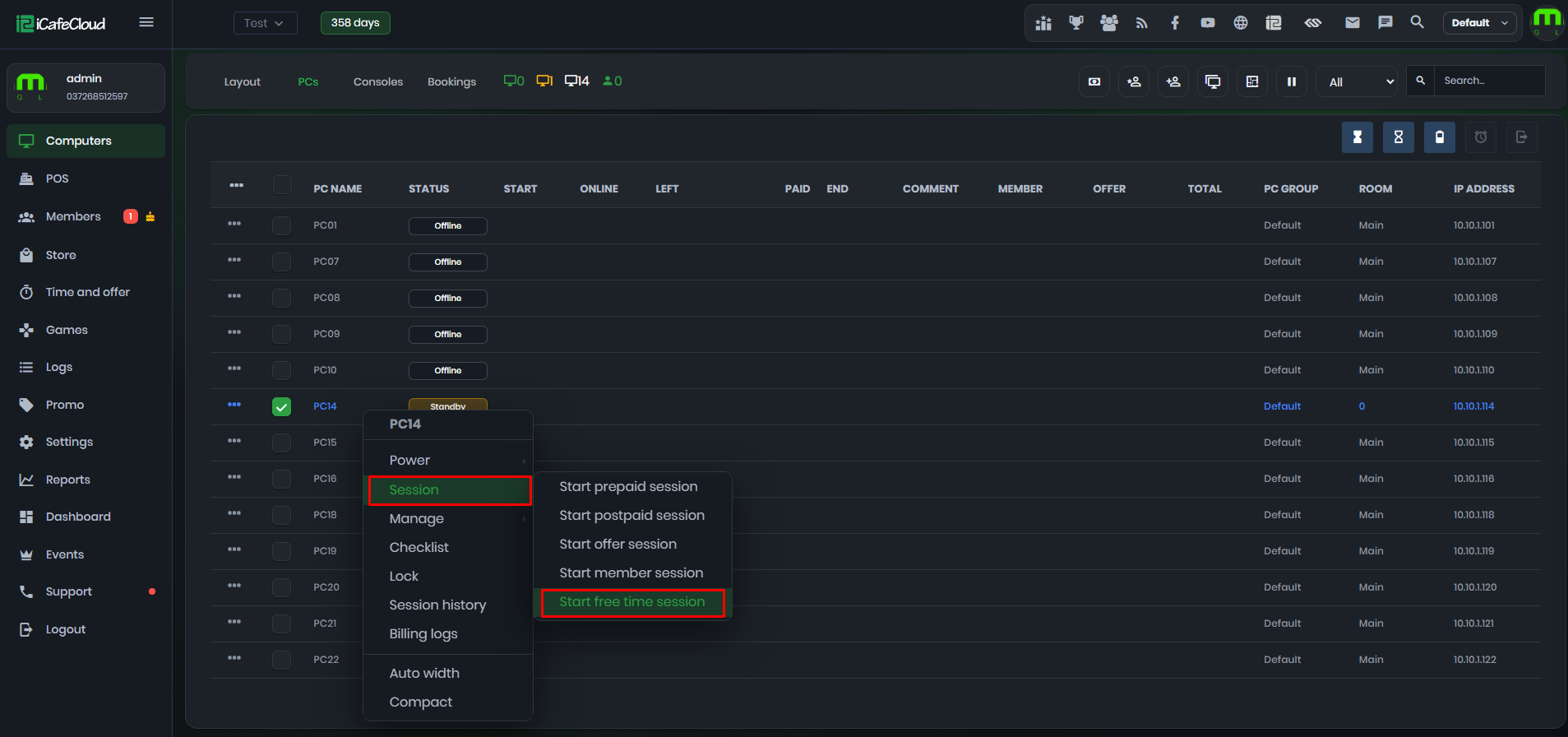Select Lock in context menu
Image resolution: width=1568 pixels, height=737 pixels.
(448, 577)
